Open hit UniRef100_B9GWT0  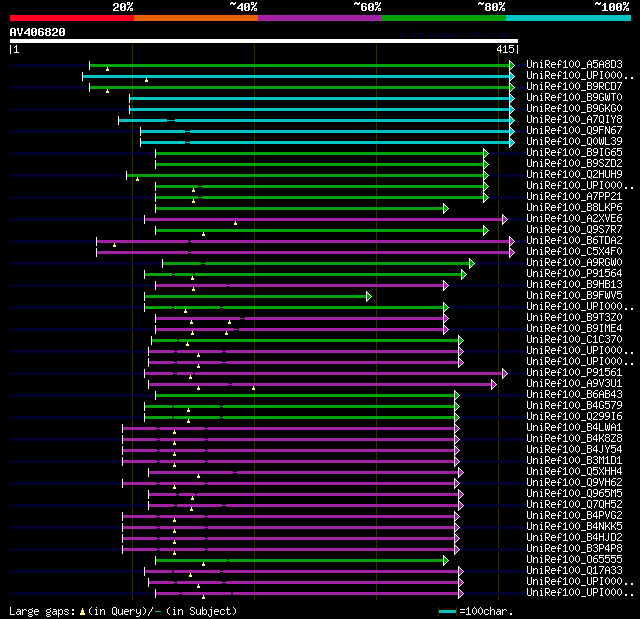(x=574, y=98)
